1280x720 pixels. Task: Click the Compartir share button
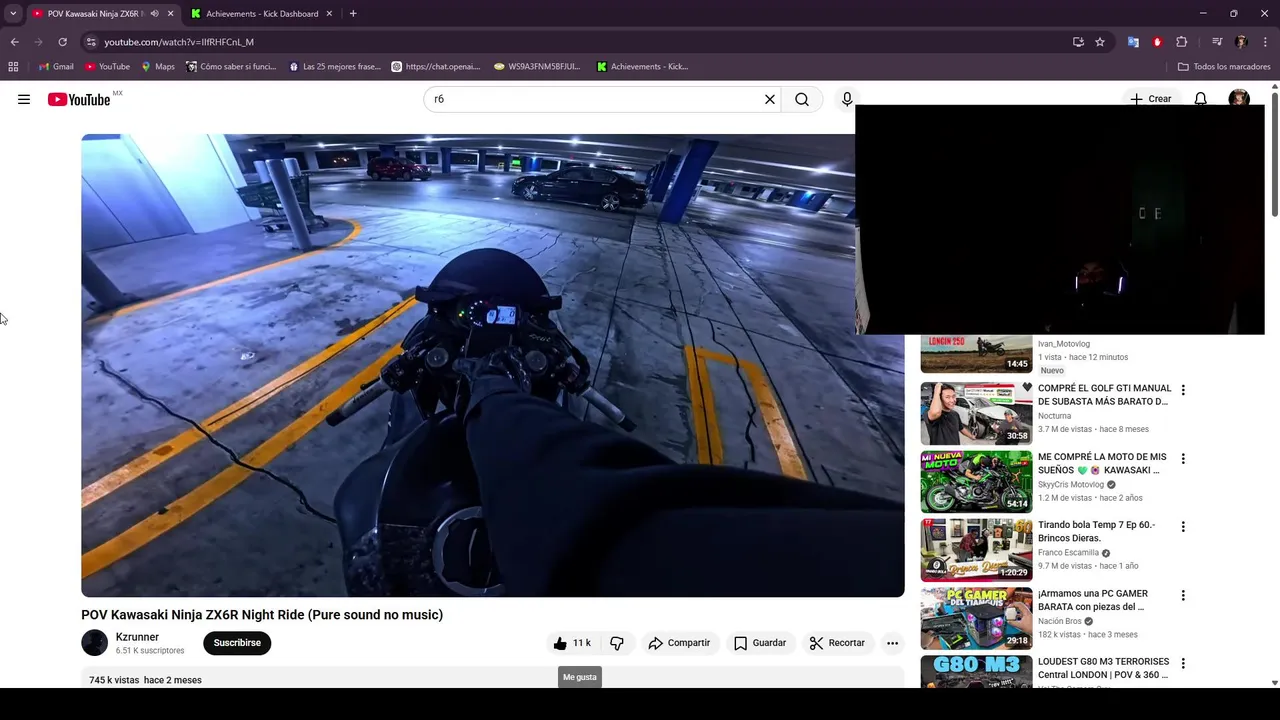pos(679,643)
